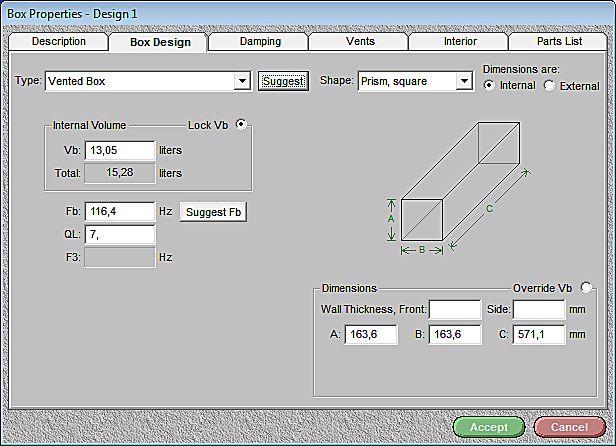Select the Interior tab
This screenshot has height=446, width=616.
[x=460, y=42]
